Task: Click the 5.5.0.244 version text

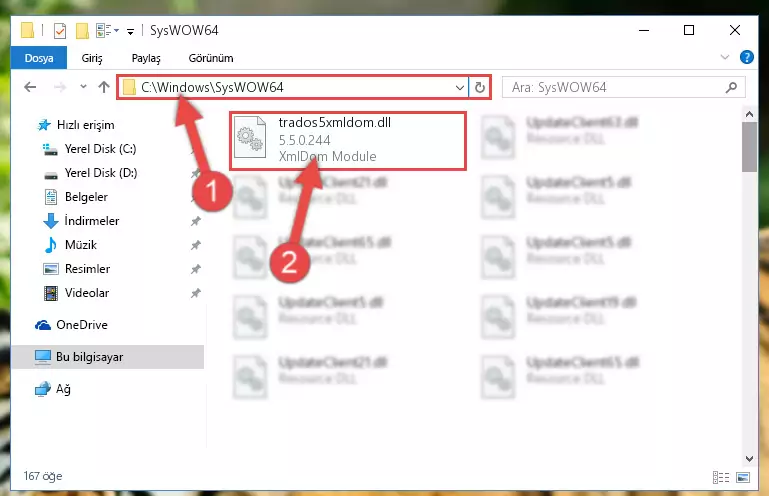Action: [x=304, y=140]
